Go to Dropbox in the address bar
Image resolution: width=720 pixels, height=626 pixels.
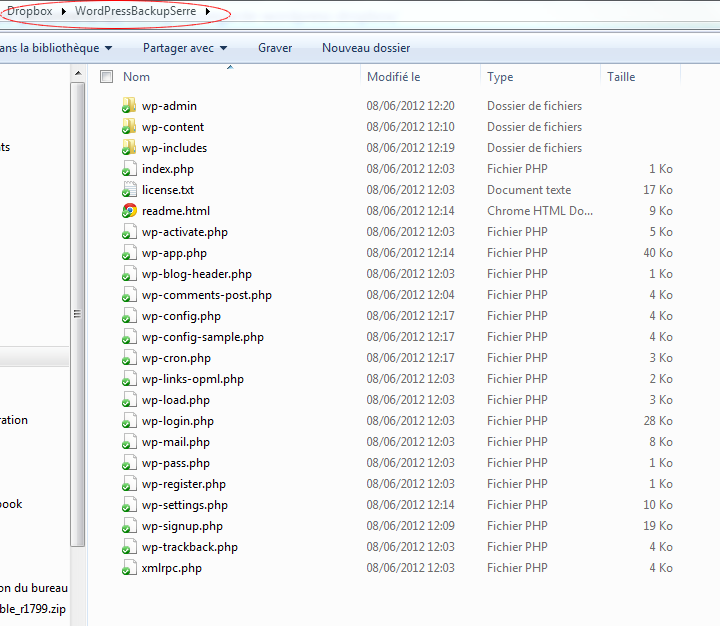coord(29,11)
